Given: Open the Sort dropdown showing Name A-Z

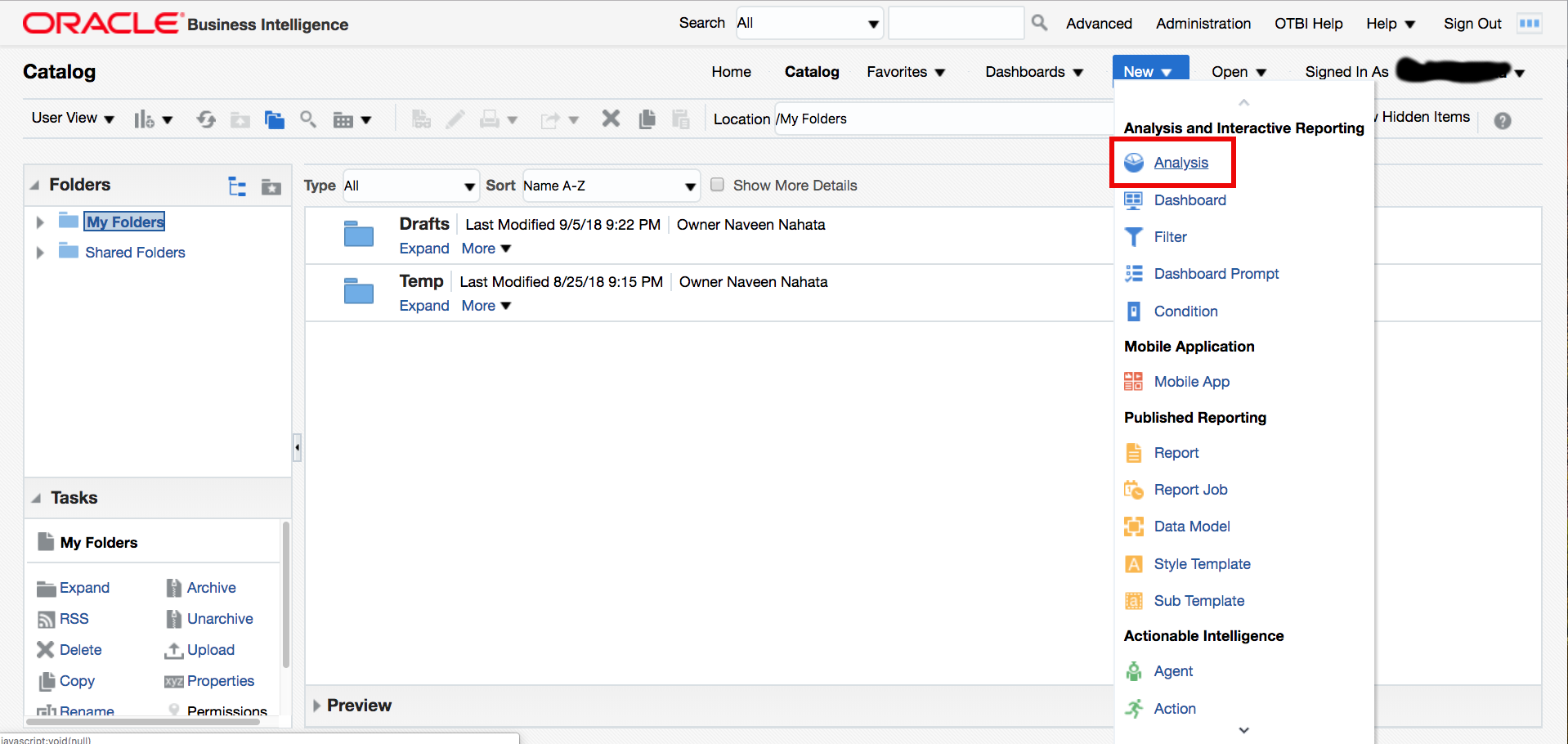Looking at the screenshot, I should click(x=610, y=186).
